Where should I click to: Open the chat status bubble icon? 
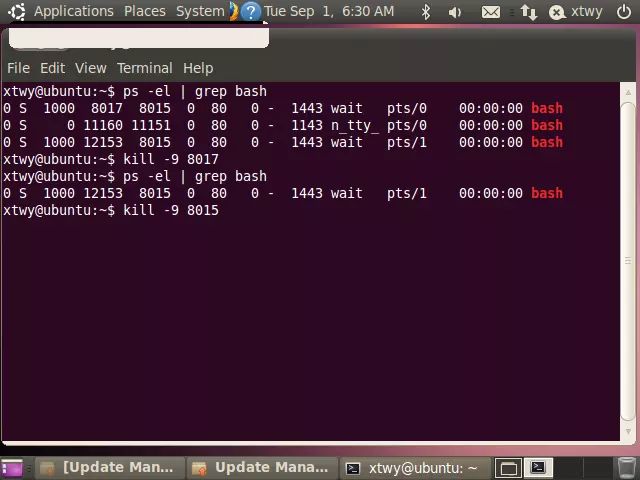point(557,12)
